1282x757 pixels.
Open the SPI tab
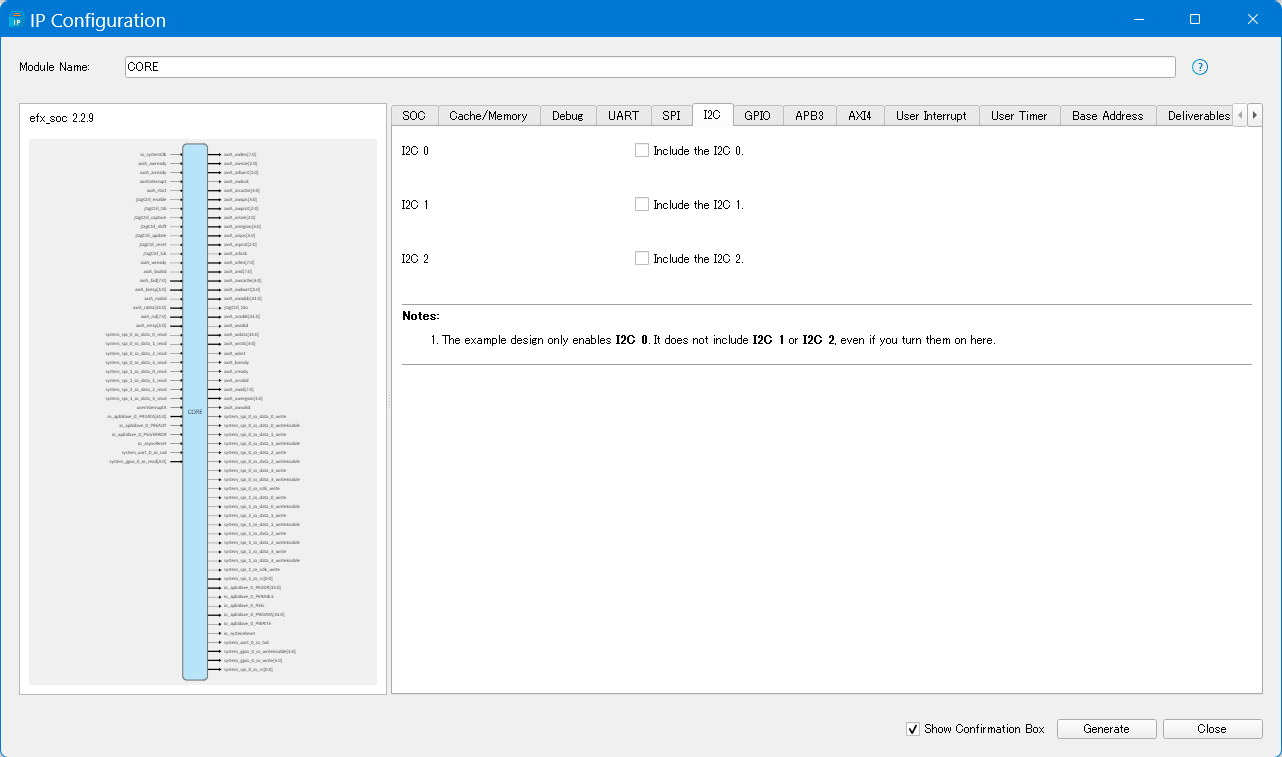tap(671, 116)
